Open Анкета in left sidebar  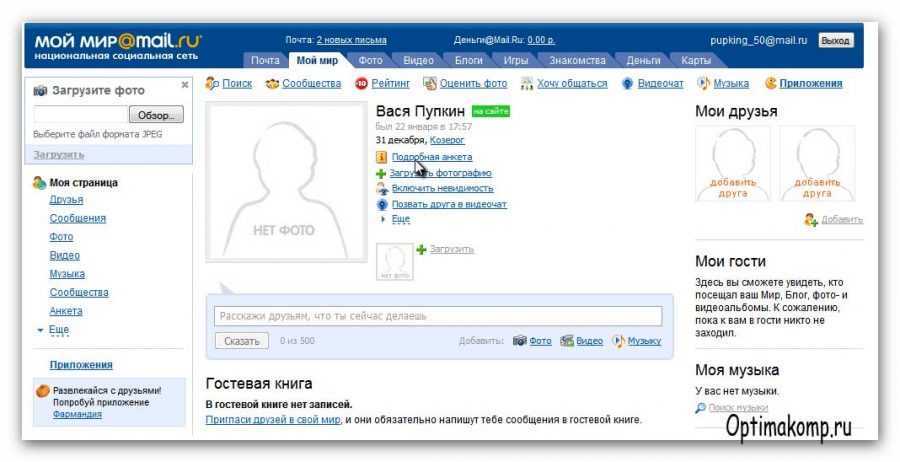[x=66, y=310]
